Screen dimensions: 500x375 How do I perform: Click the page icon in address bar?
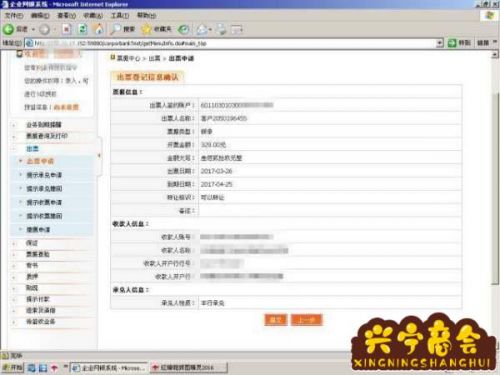(29, 43)
